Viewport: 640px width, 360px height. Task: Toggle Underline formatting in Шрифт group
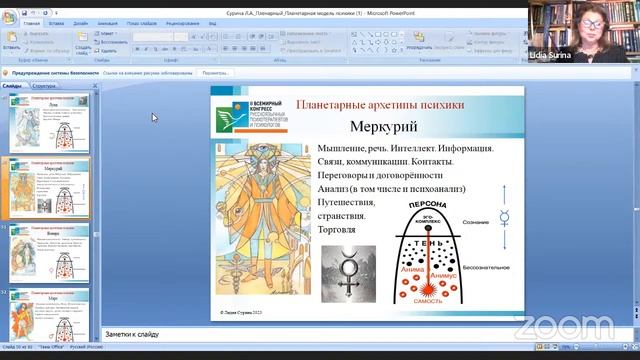pos(156,49)
